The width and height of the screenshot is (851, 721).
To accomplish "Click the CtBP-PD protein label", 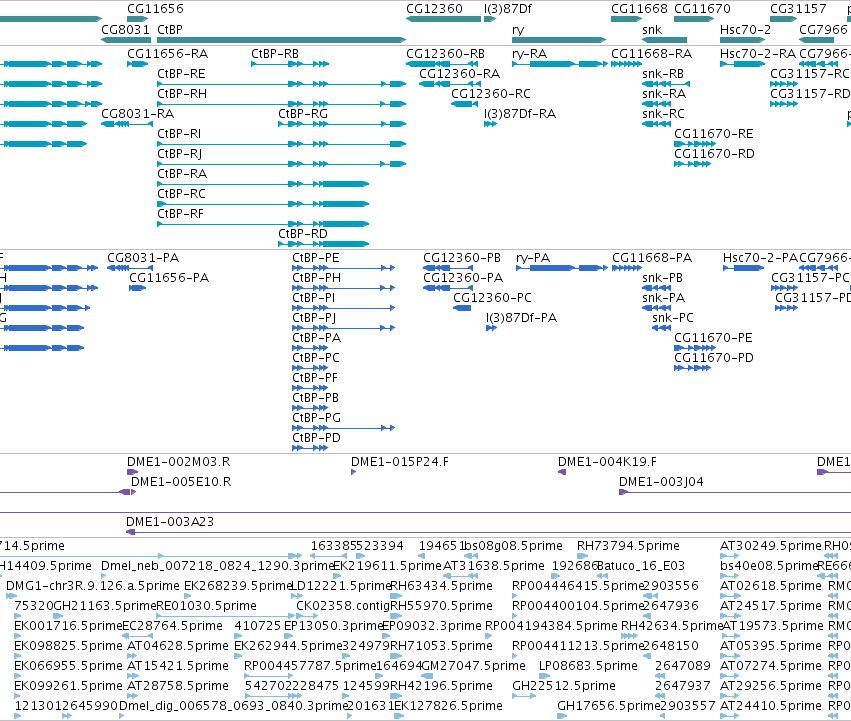I will point(316,438).
